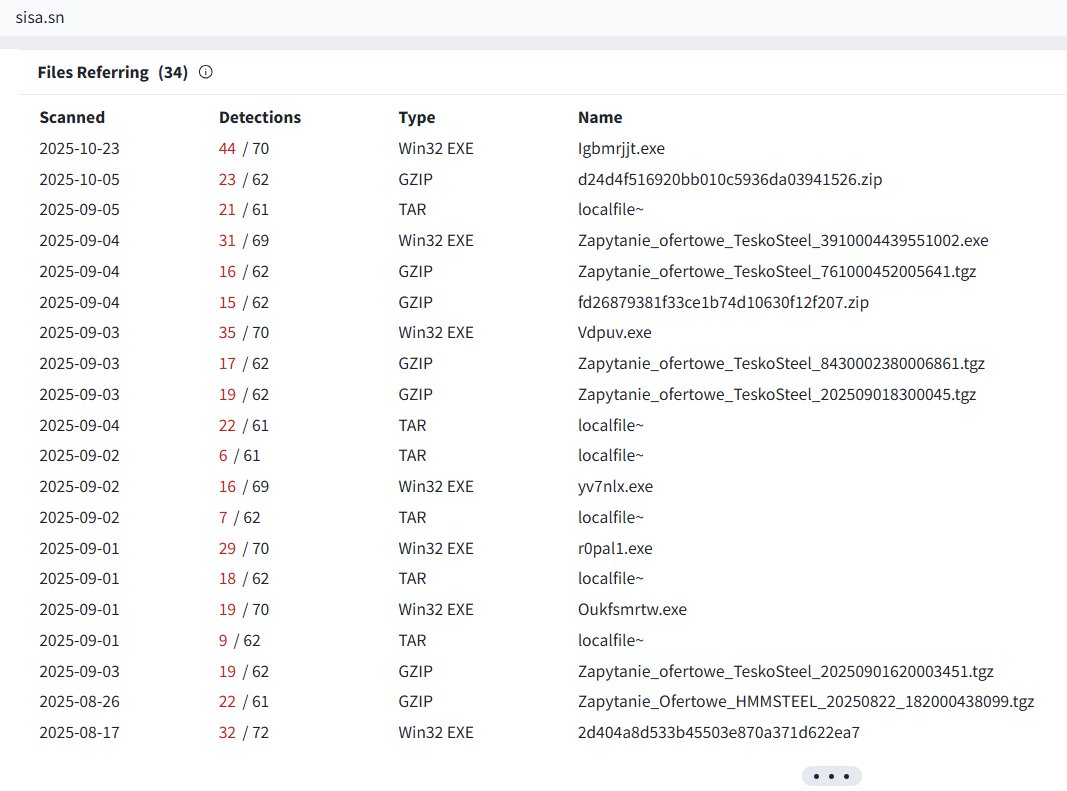Click the Name column header

[600, 117]
